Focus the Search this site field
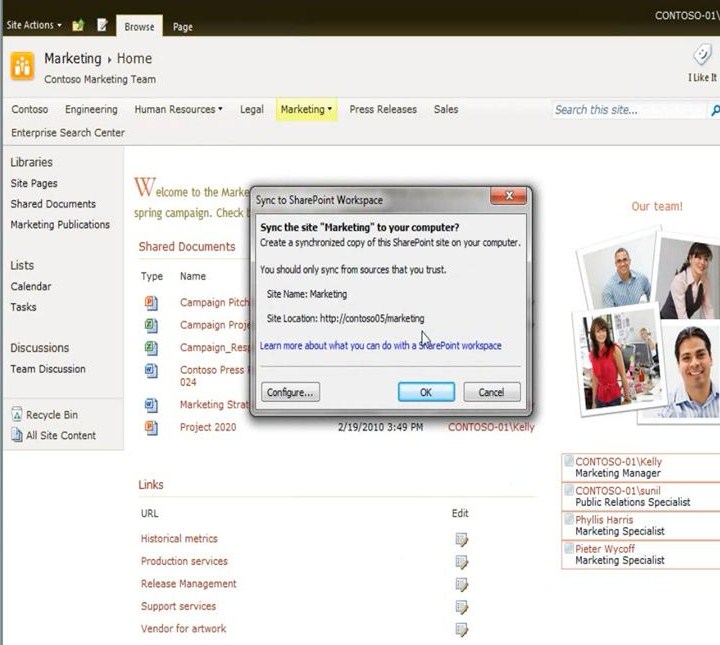The width and height of the screenshot is (720, 645). click(629, 110)
